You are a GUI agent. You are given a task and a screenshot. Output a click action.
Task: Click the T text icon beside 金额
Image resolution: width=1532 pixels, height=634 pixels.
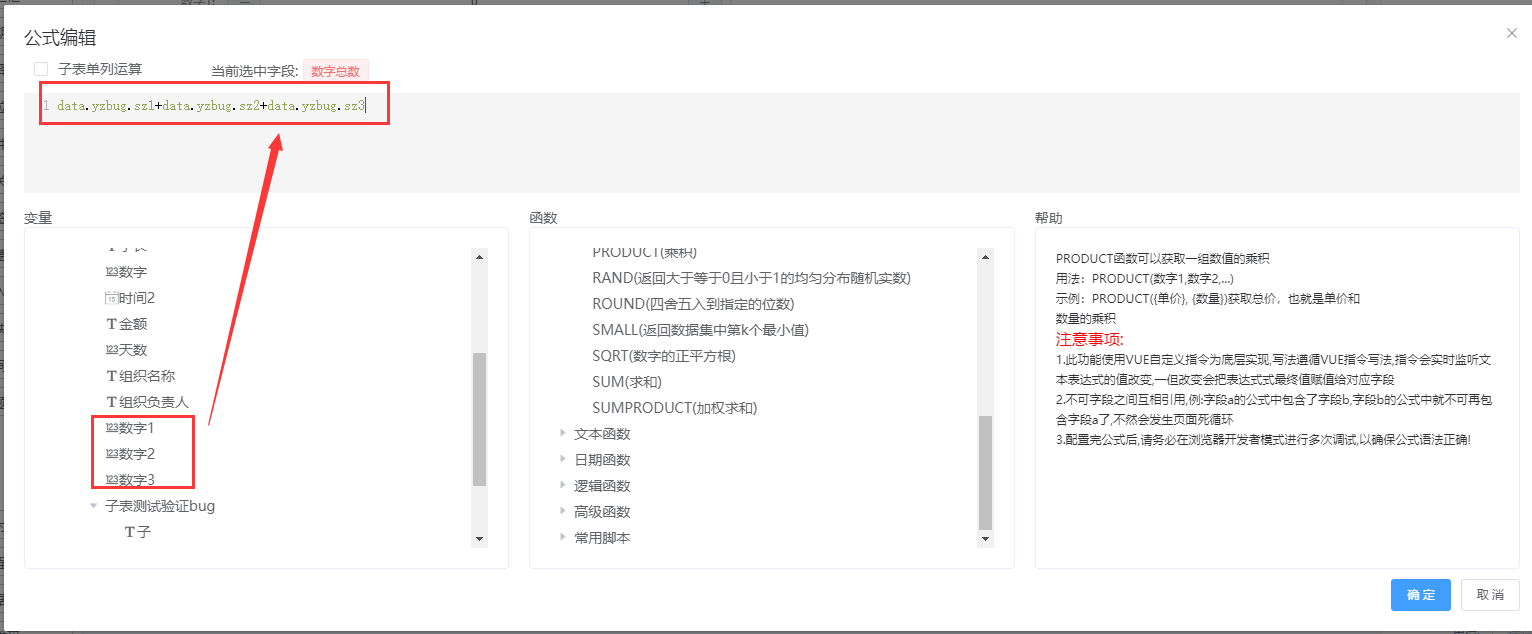(111, 324)
